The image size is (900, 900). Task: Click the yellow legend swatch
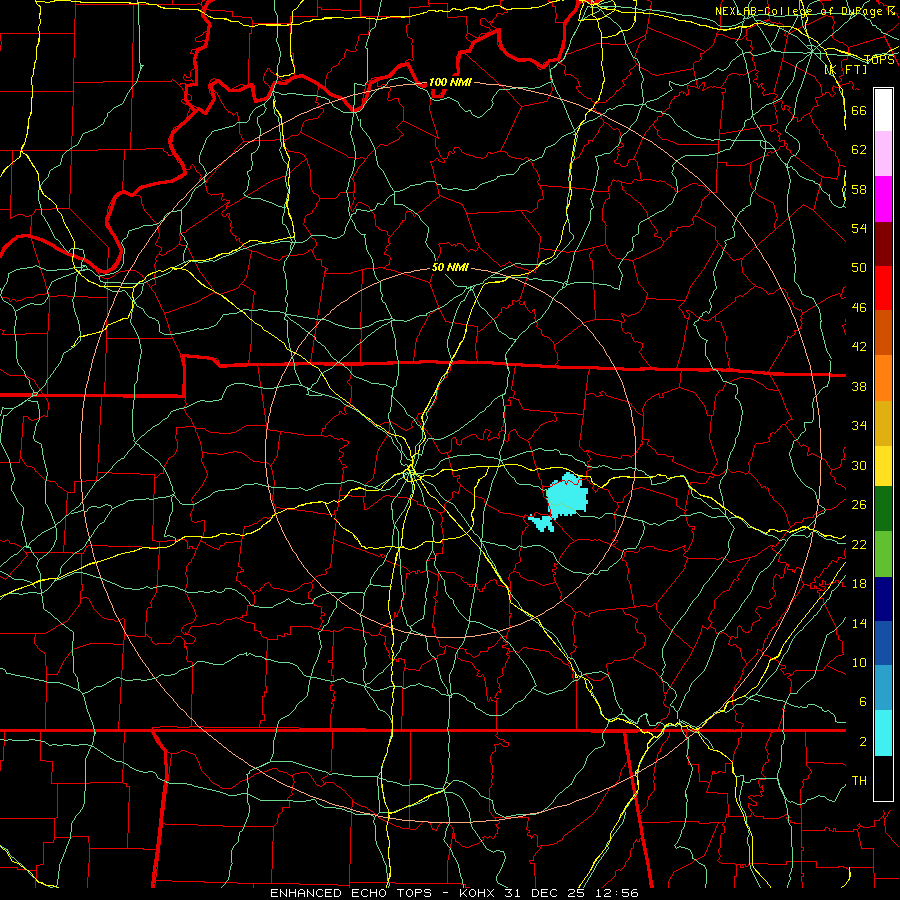[x=883, y=466]
